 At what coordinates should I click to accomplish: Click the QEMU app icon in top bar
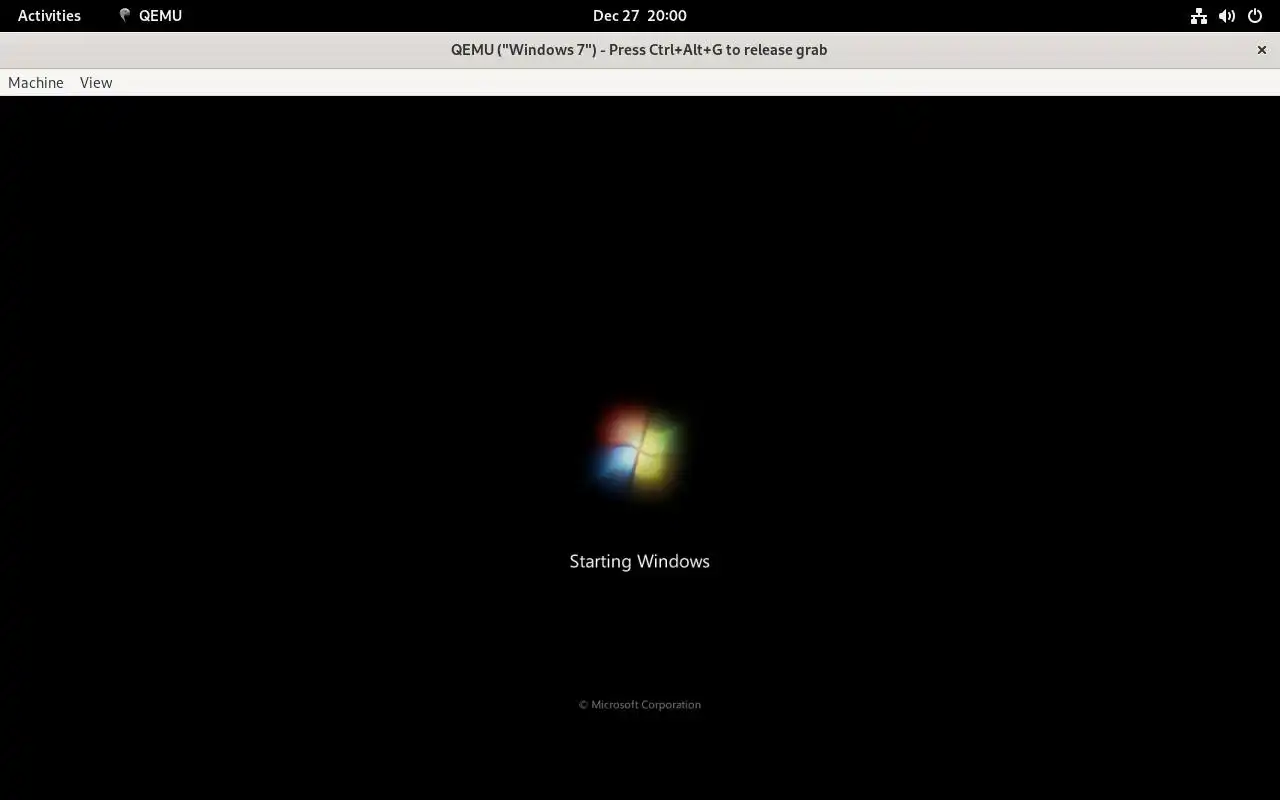[x=125, y=15]
